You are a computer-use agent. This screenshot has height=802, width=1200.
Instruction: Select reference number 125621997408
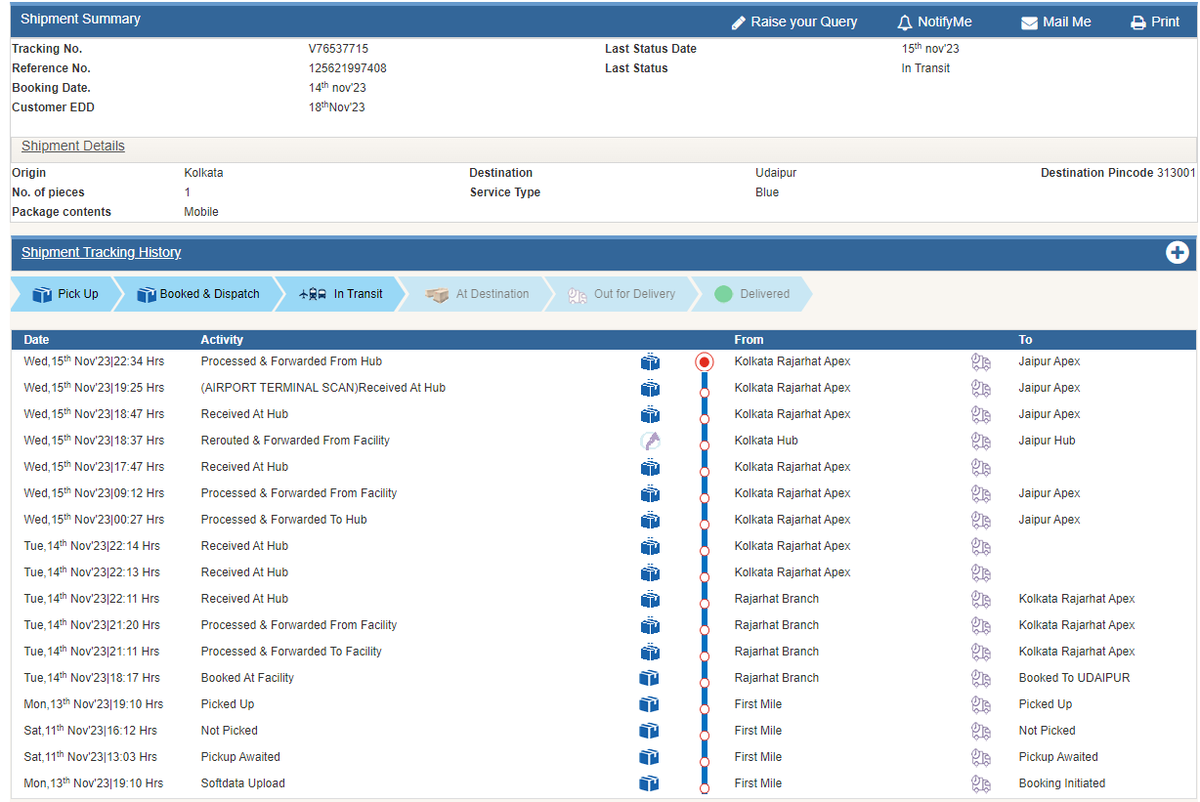[347, 68]
